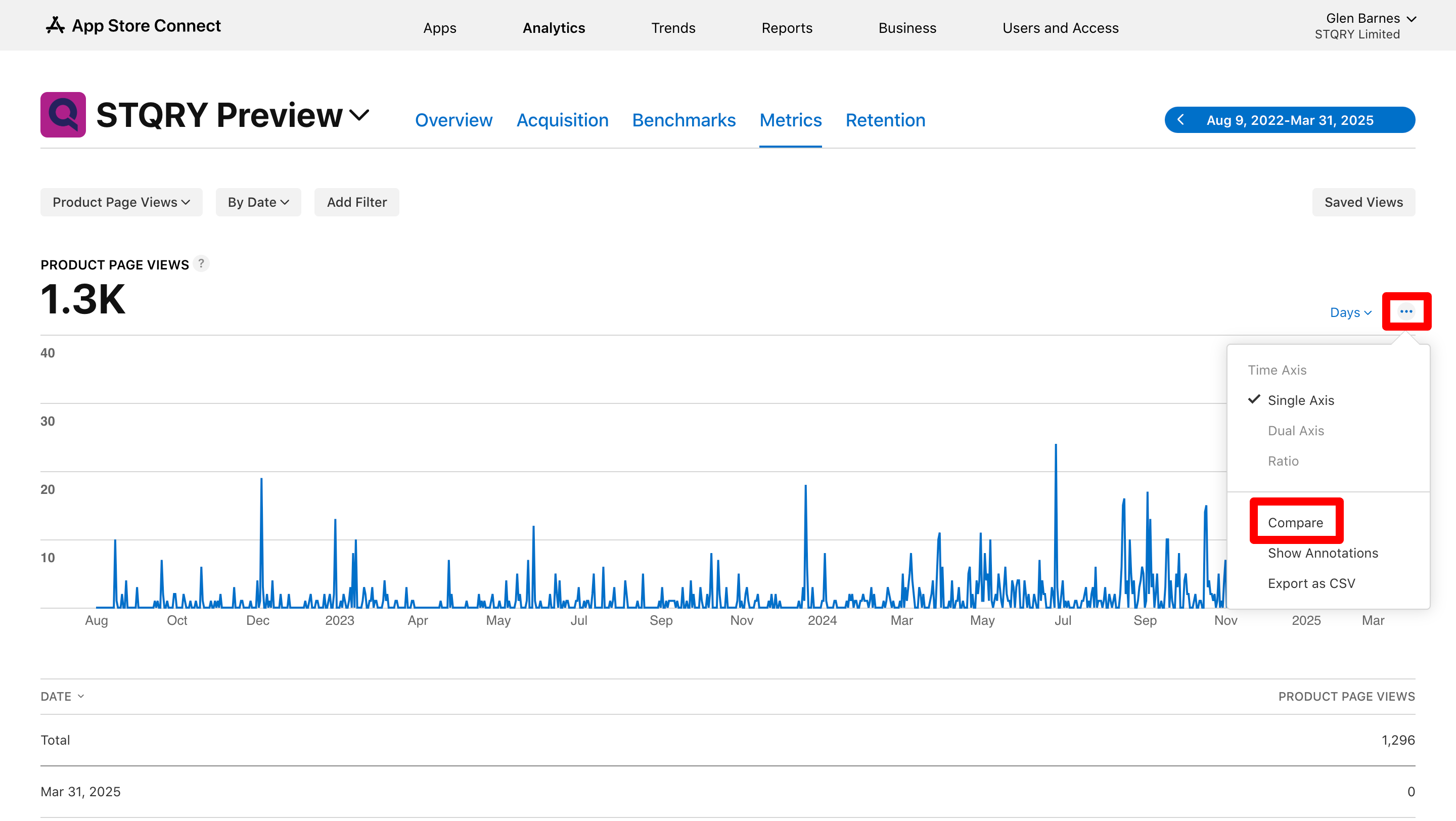The image size is (1456, 821).
Task: Expand the Product Page Views dropdown
Action: pyautogui.click(x=121, y=202)
